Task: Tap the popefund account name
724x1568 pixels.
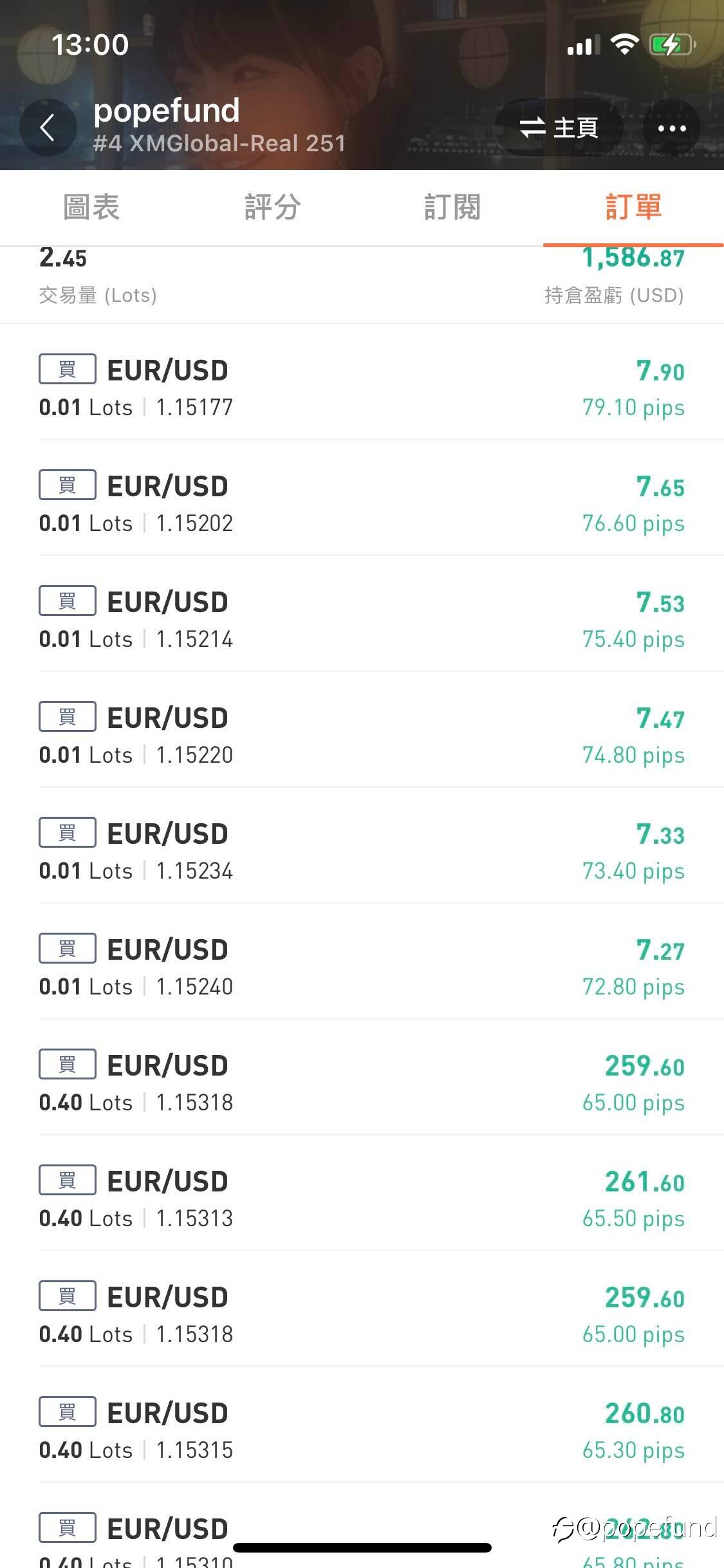Action: click(x=167, y=111)
